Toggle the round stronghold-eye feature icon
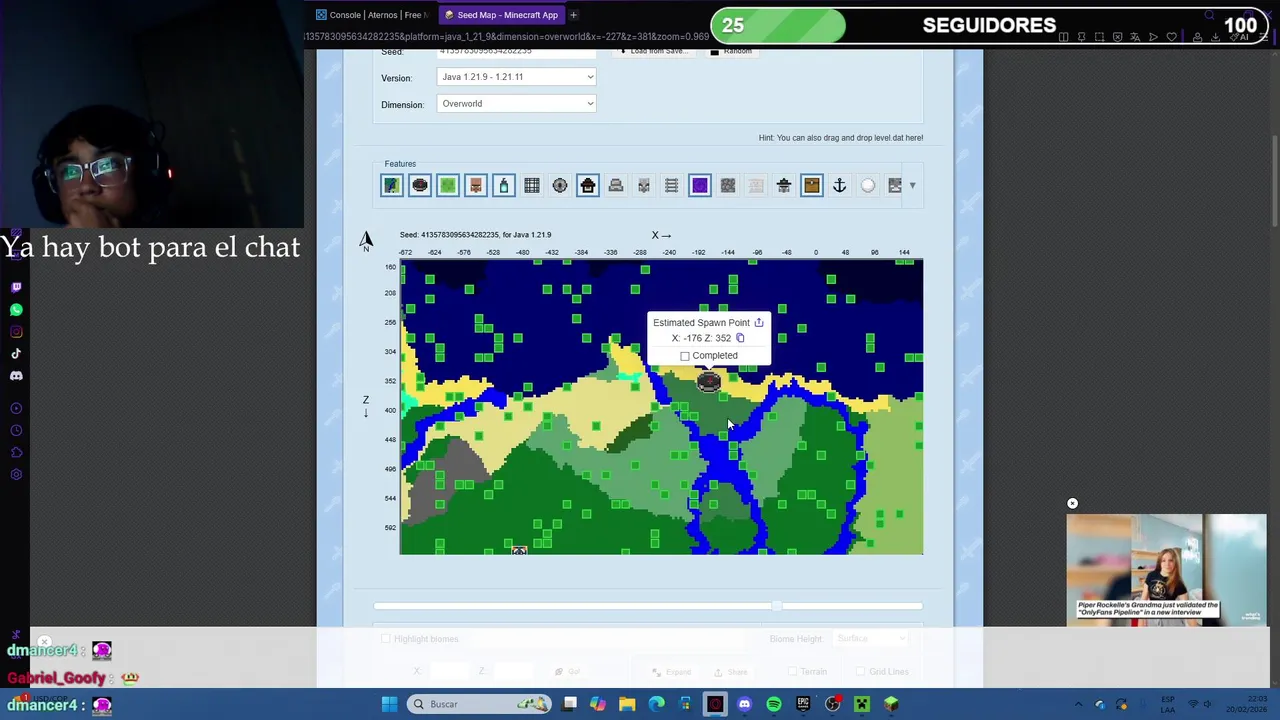 point(559,185)
